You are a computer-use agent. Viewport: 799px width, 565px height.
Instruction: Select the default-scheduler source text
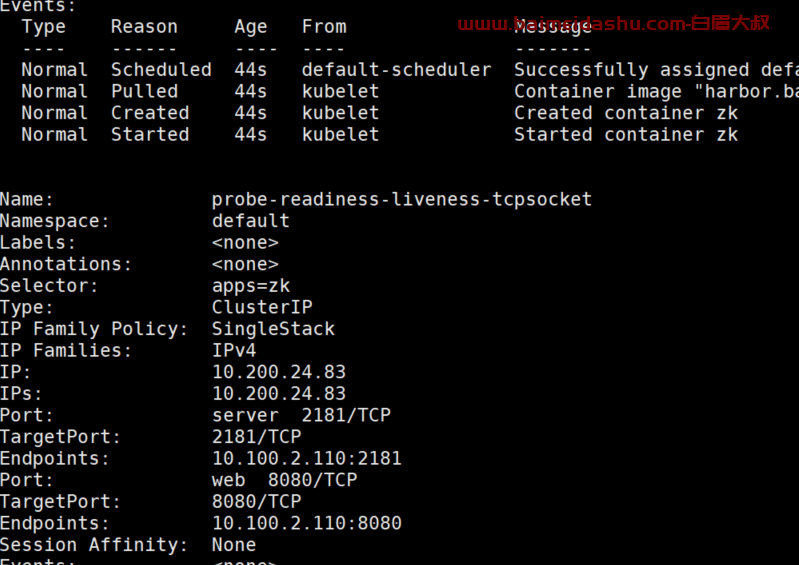click(396, 70)
